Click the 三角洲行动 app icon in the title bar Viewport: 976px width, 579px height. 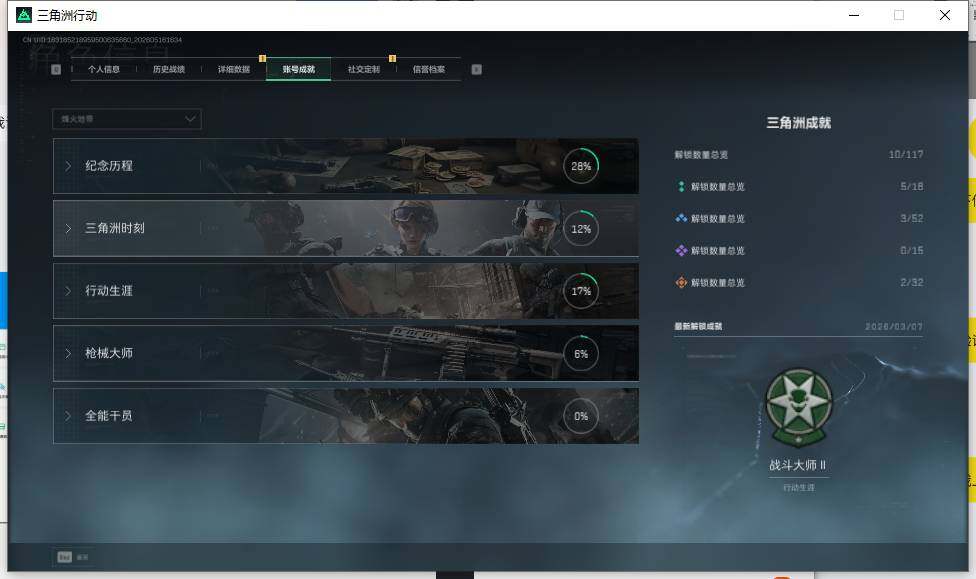tap(24, 15)
